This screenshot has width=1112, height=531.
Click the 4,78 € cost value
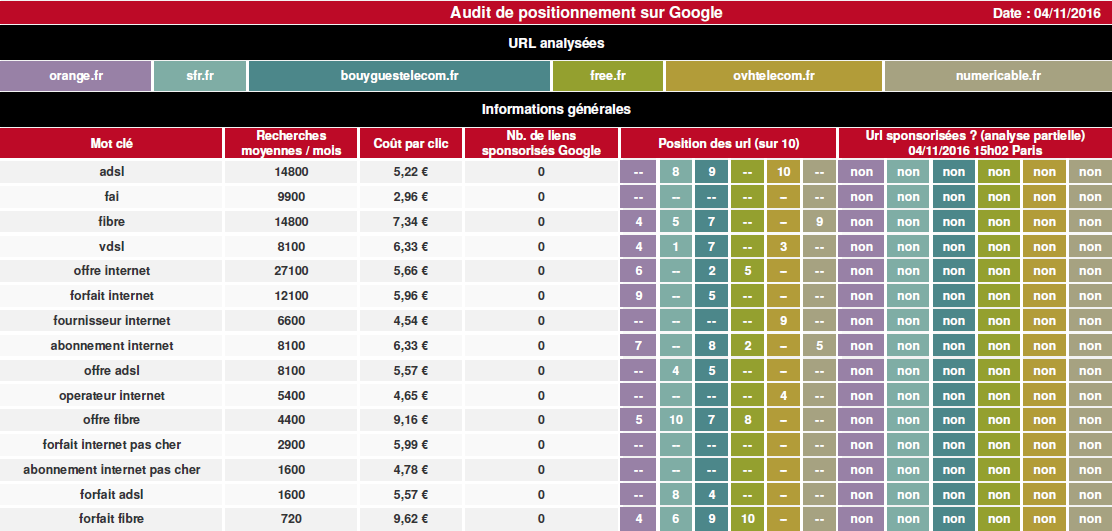[x=411, y=469]
